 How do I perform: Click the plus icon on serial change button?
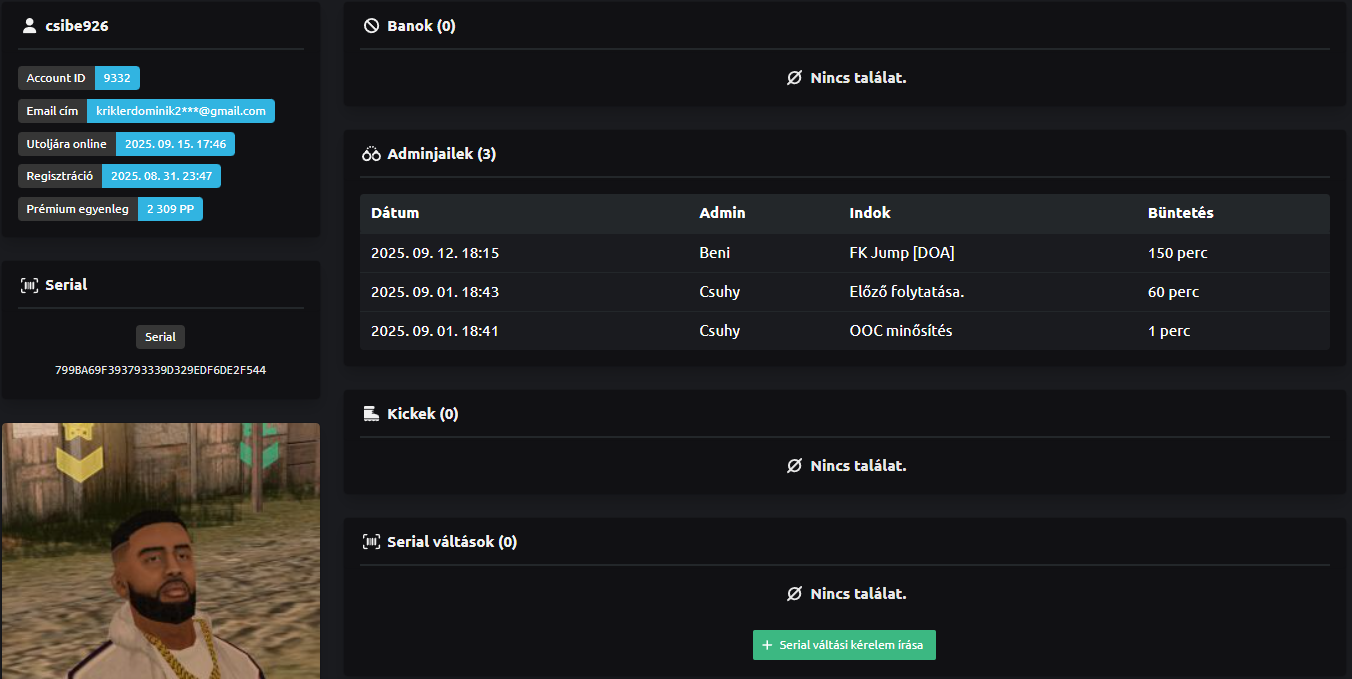[x=767, y=646]
